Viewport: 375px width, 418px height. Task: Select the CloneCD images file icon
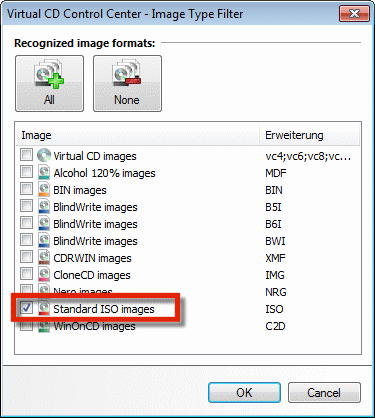[x=44, y=274]
